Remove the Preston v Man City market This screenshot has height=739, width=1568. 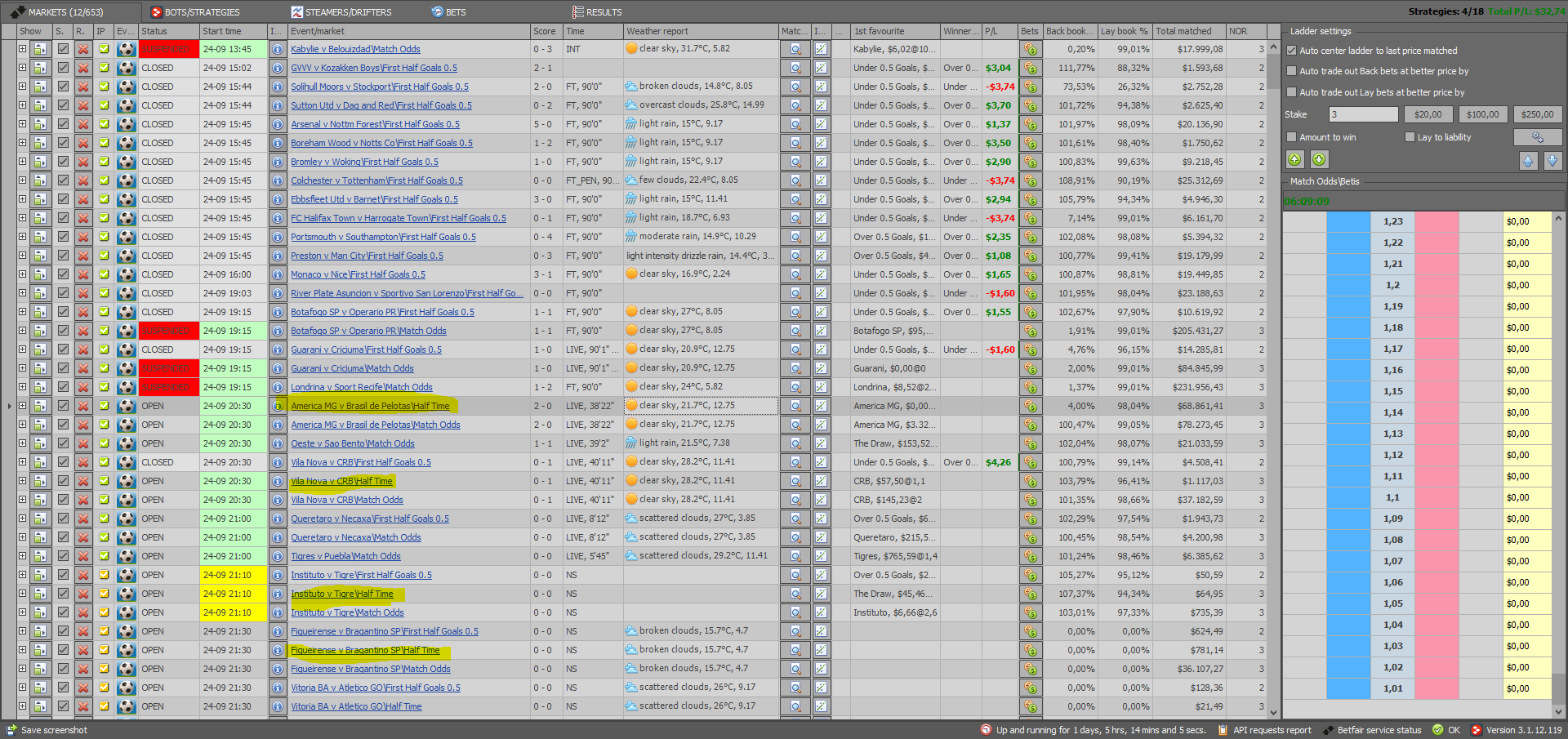(x=83, y=256)
